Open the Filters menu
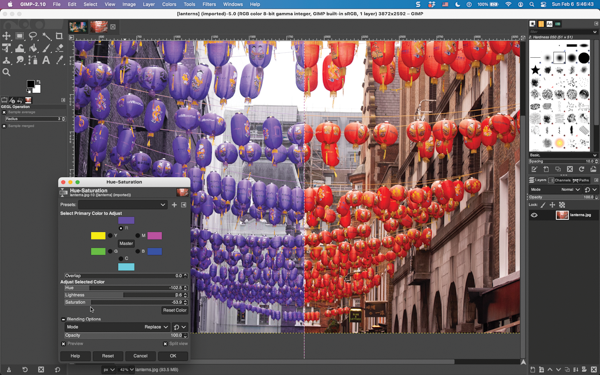Image resolution: width=600 pixels, height=375 pixels. [x=209, y=4]
